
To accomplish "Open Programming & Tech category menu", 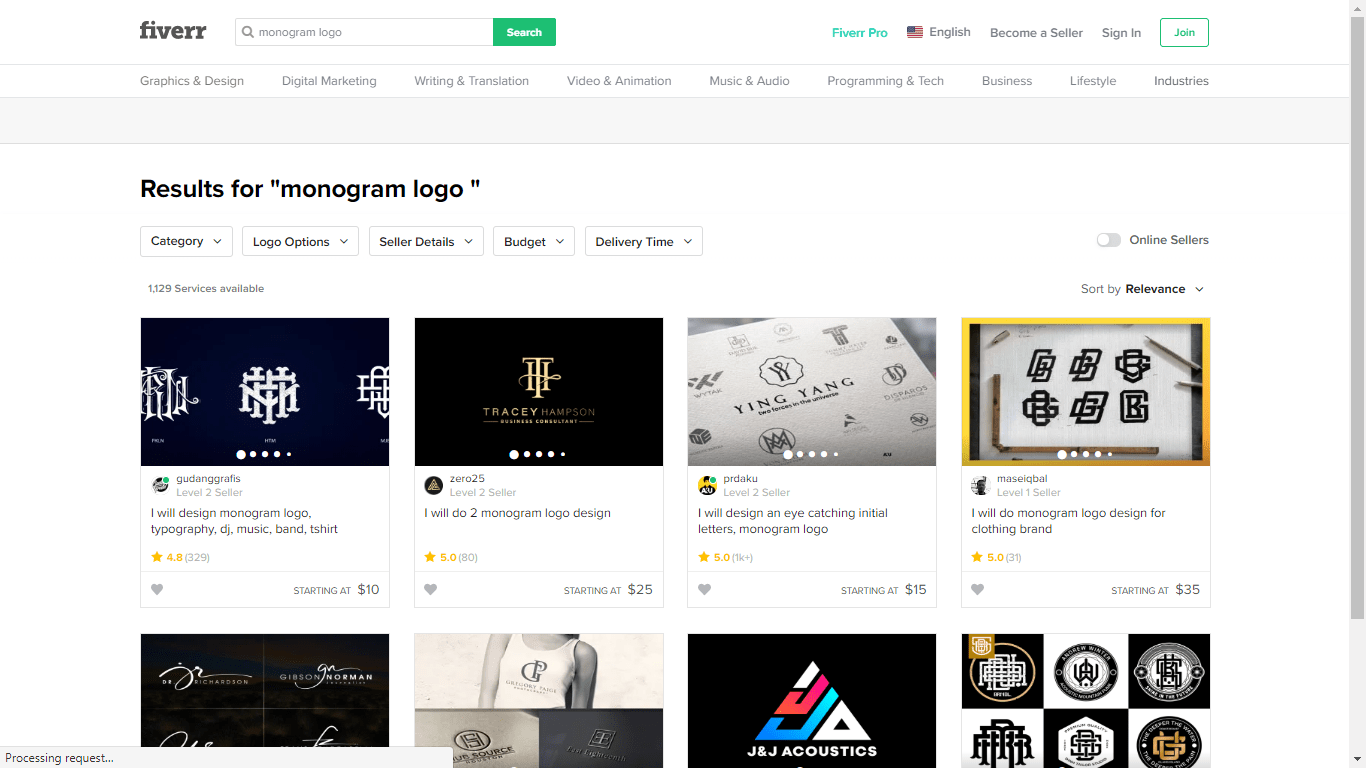I will point(885,81).
